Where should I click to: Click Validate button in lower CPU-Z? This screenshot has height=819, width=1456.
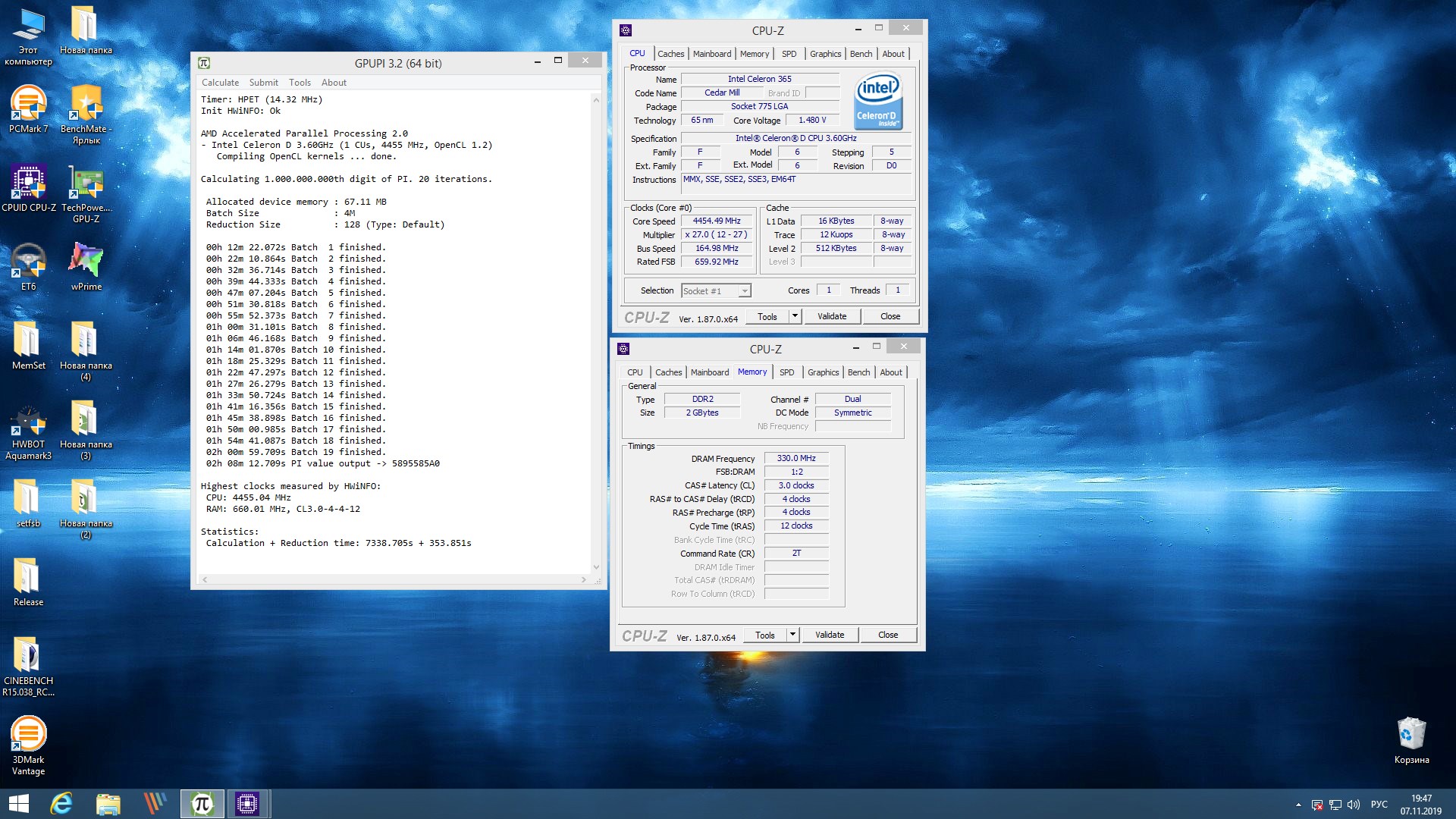(x=830, y=635)
